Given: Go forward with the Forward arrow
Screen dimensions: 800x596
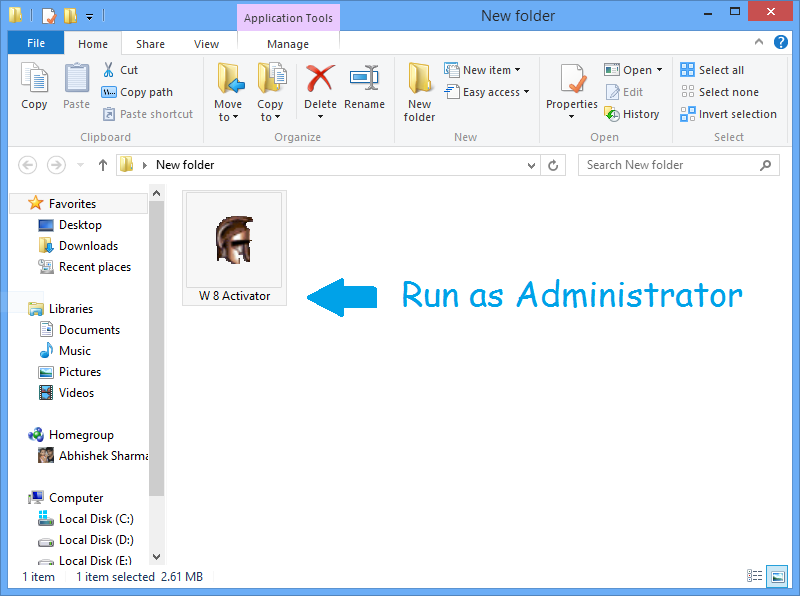Looking at the screenshot, I should coord(56,165).
